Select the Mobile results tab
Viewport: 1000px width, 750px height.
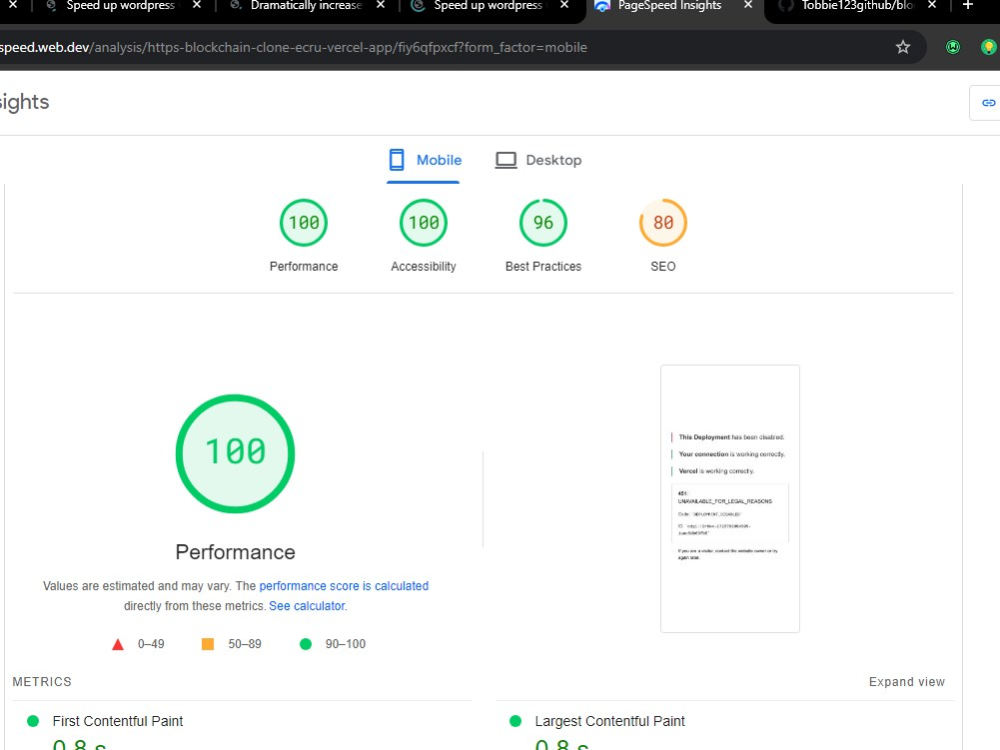pyautogui.click(x=424, y=160)
